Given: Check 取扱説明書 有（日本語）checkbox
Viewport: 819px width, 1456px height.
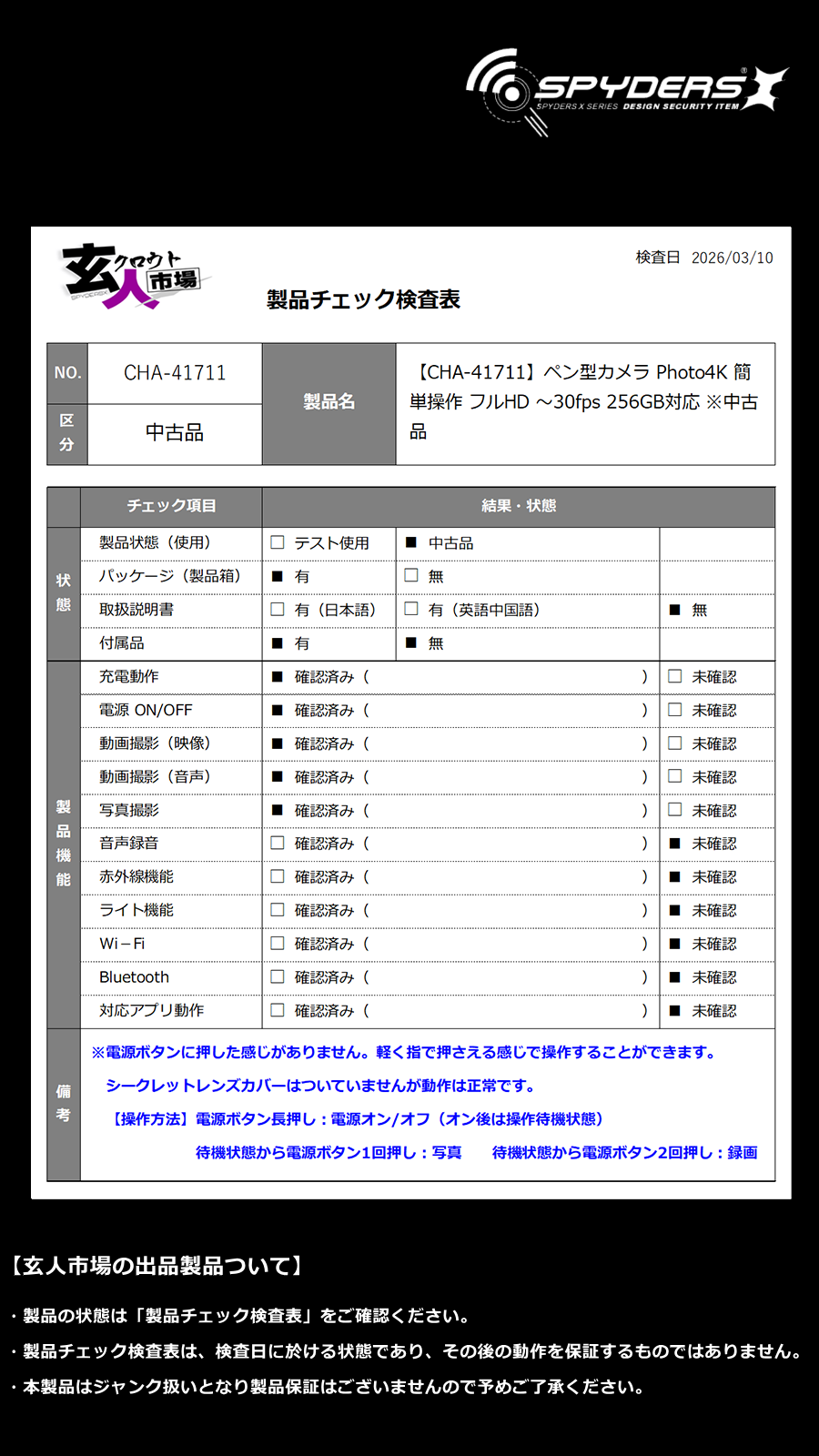Looking at the screenshot, I should (x=278, y=610).
